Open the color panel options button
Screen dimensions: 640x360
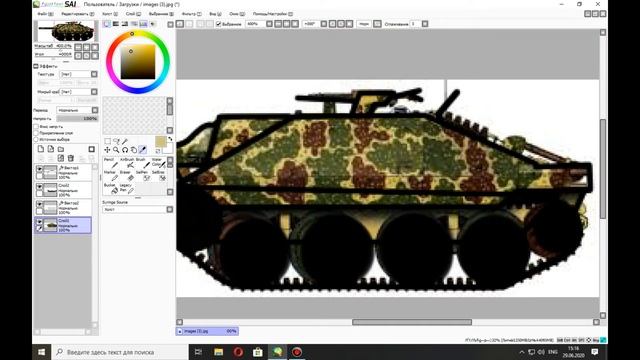170,24
